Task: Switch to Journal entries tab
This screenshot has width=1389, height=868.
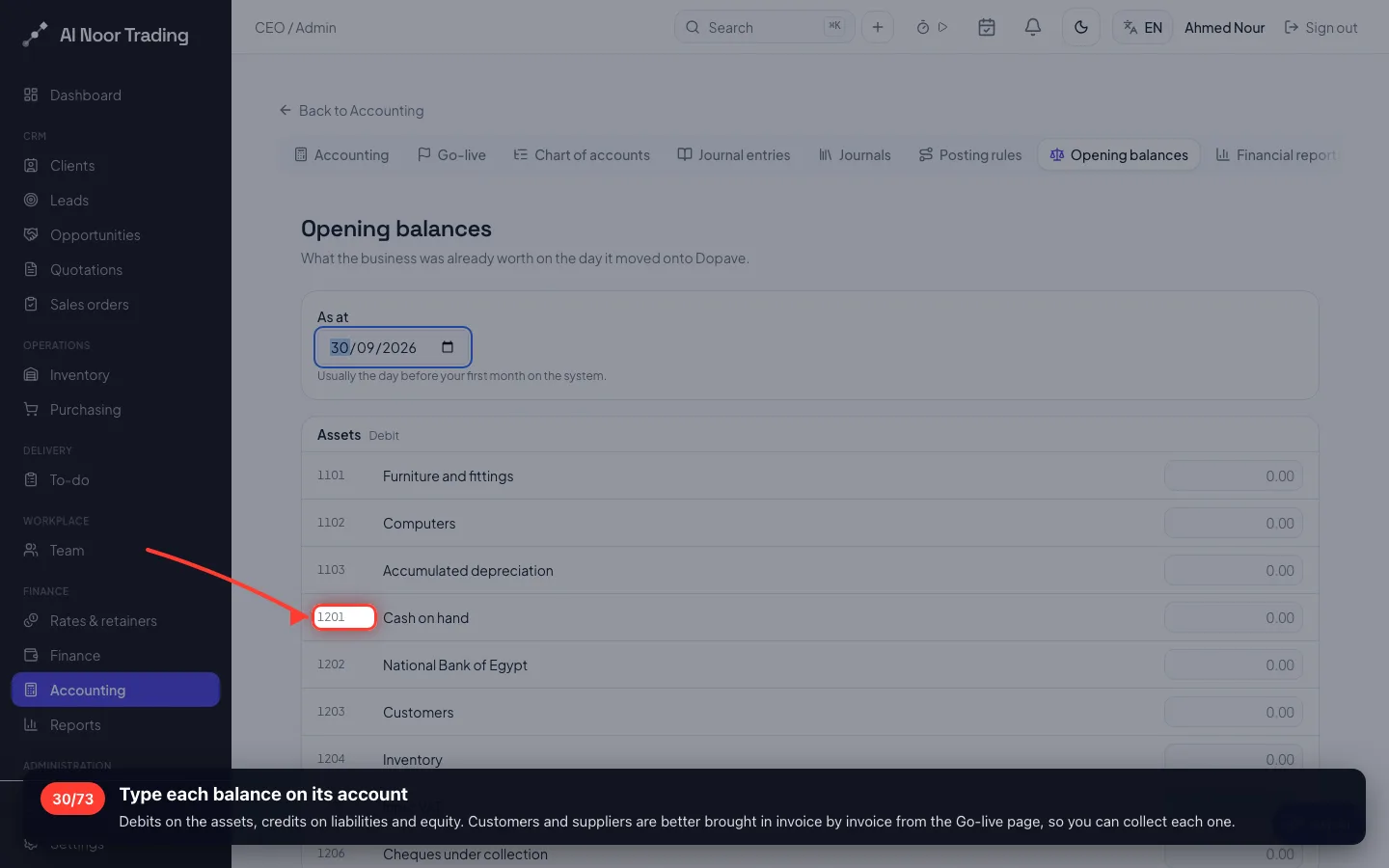Action: click(x=734, y=154)
